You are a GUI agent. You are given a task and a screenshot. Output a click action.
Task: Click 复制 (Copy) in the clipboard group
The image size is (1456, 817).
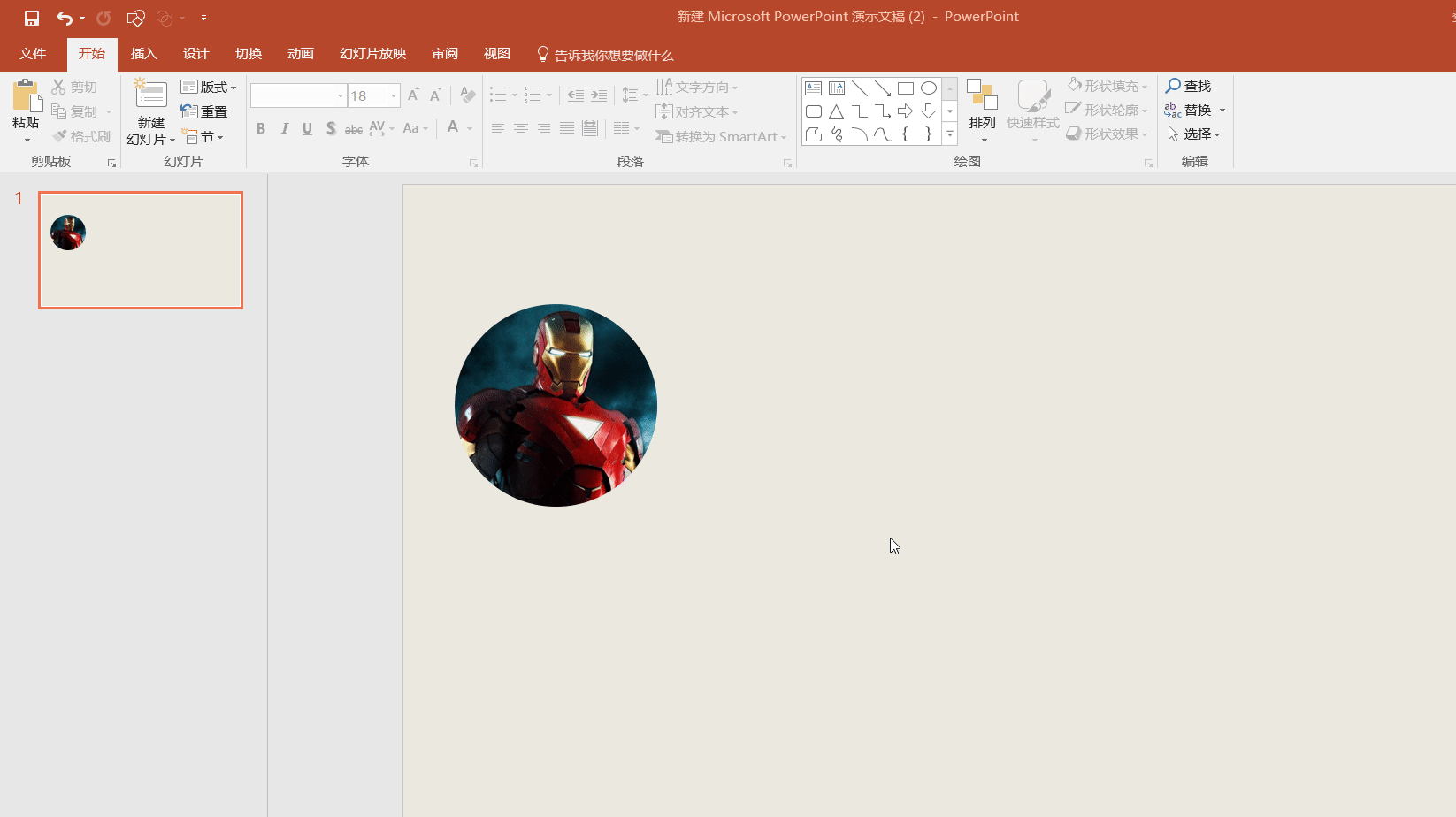point(75,111)
